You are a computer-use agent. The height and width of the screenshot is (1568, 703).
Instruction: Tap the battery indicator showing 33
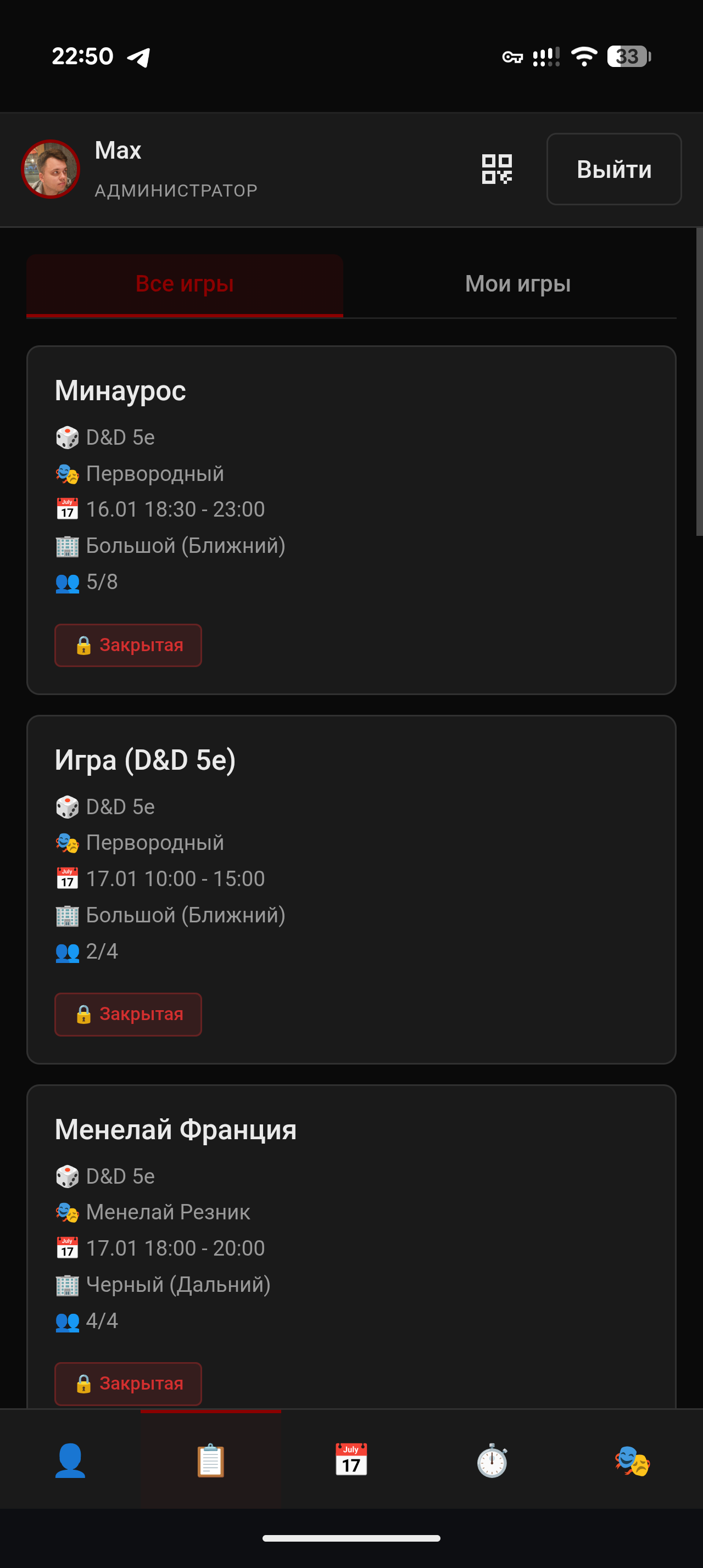click(628, 57)
